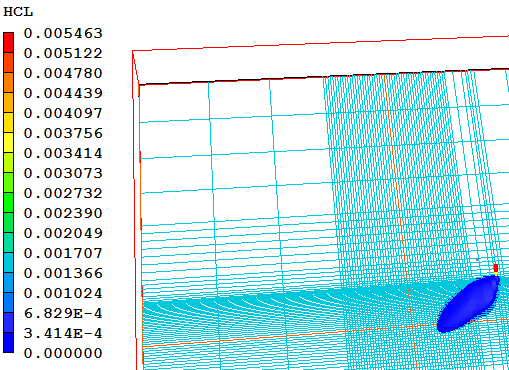Screen dimensions: 509x370
Task: Click the HCL legend title
Action: click(x=18, y=12)
